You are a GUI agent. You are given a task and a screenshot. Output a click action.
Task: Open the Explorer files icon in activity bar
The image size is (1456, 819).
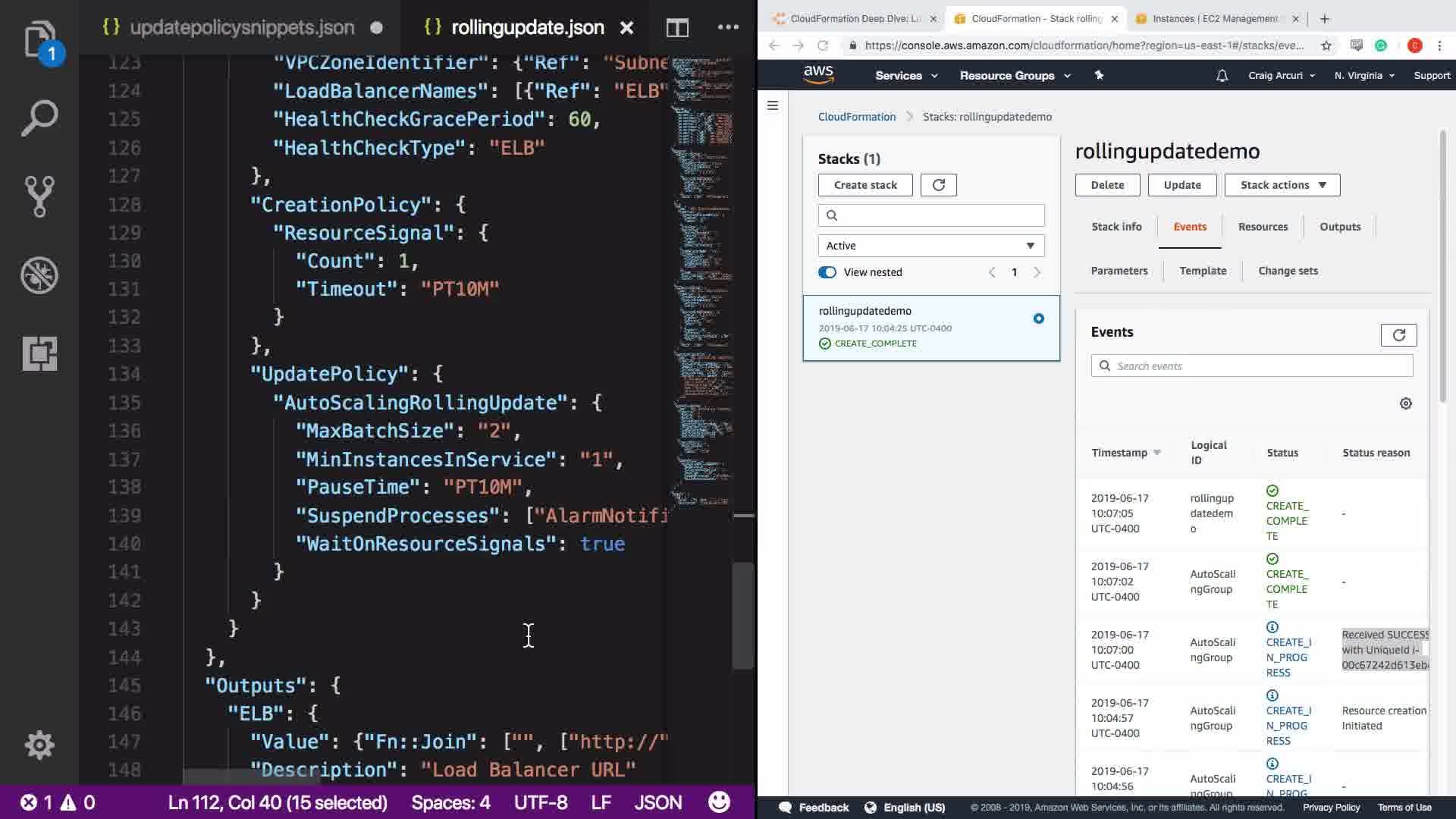[39, 39]
